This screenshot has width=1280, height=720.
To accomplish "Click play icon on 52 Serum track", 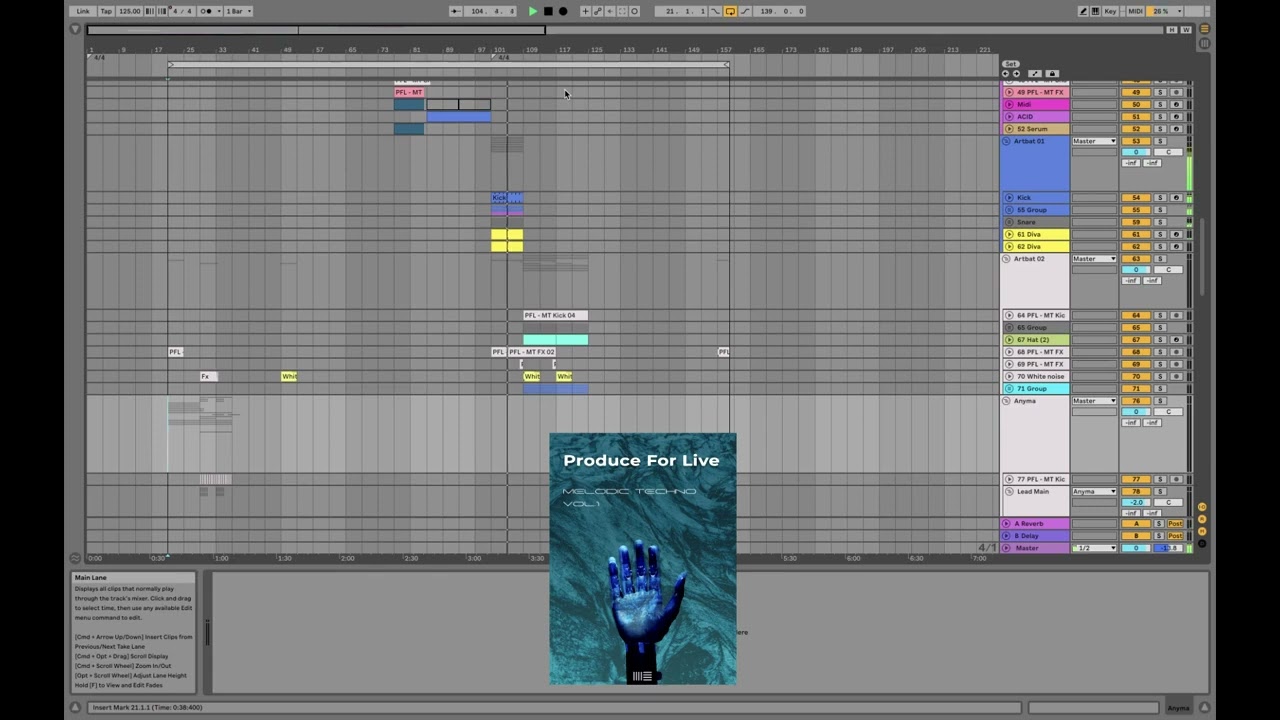I will pos(1009,129).
